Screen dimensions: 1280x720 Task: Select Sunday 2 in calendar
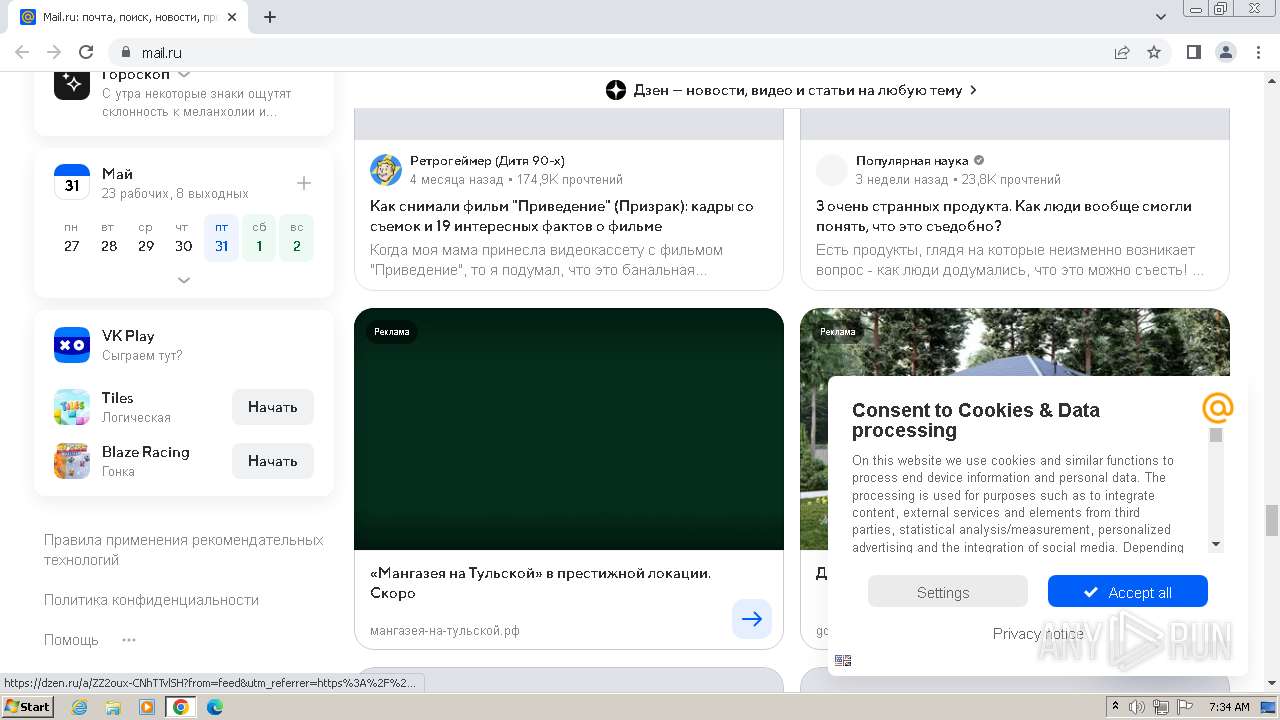(x=297, y=238)
